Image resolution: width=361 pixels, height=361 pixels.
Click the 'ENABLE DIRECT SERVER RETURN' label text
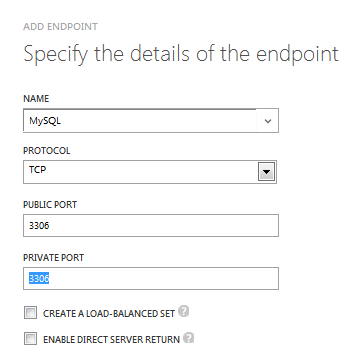click(x=112, y=340)
